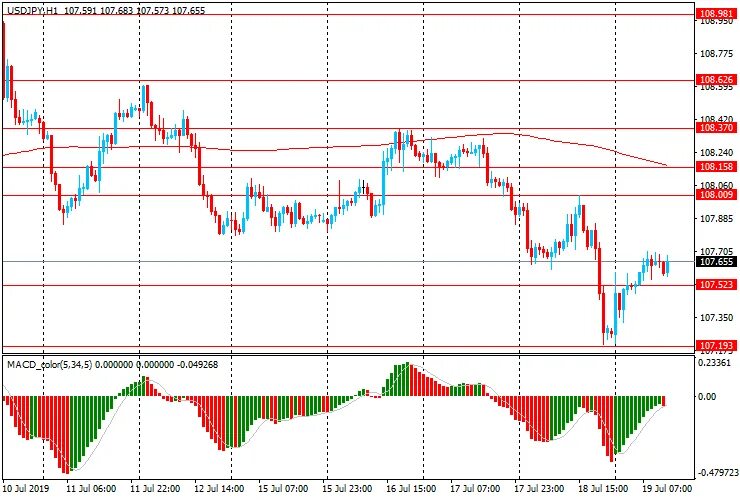Click the 108.158 price level label
The width and height of the screenshot is (740, 500).
click(x=716, y=167)
